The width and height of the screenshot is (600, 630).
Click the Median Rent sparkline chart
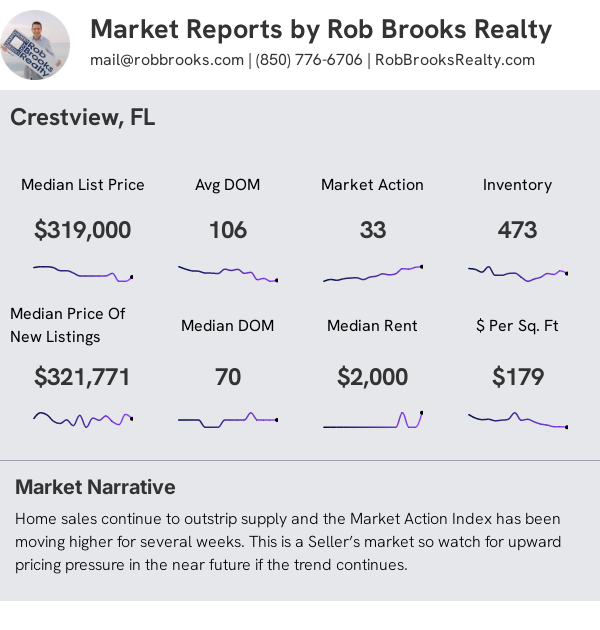coord(373,419)
